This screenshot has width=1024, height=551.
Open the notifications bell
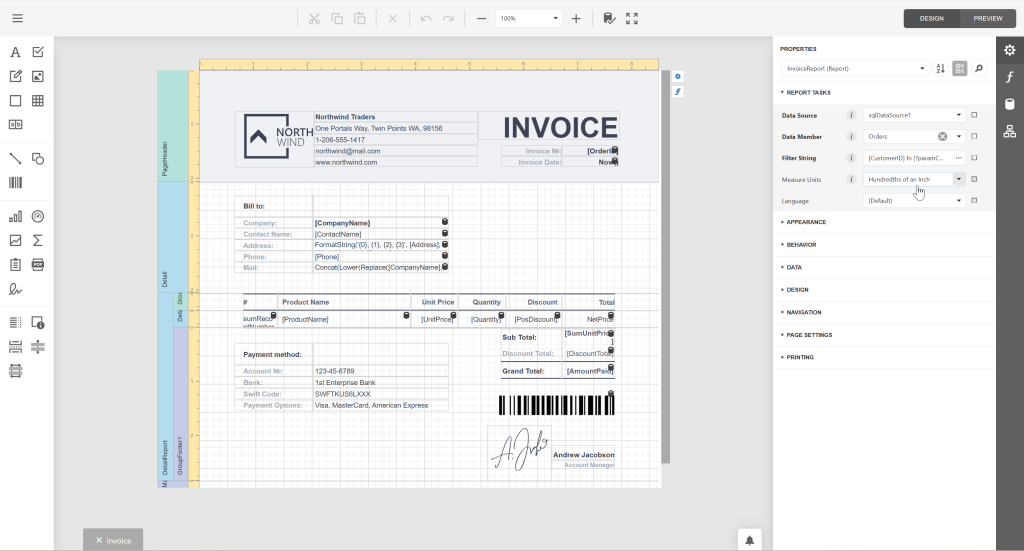(750, 540)
